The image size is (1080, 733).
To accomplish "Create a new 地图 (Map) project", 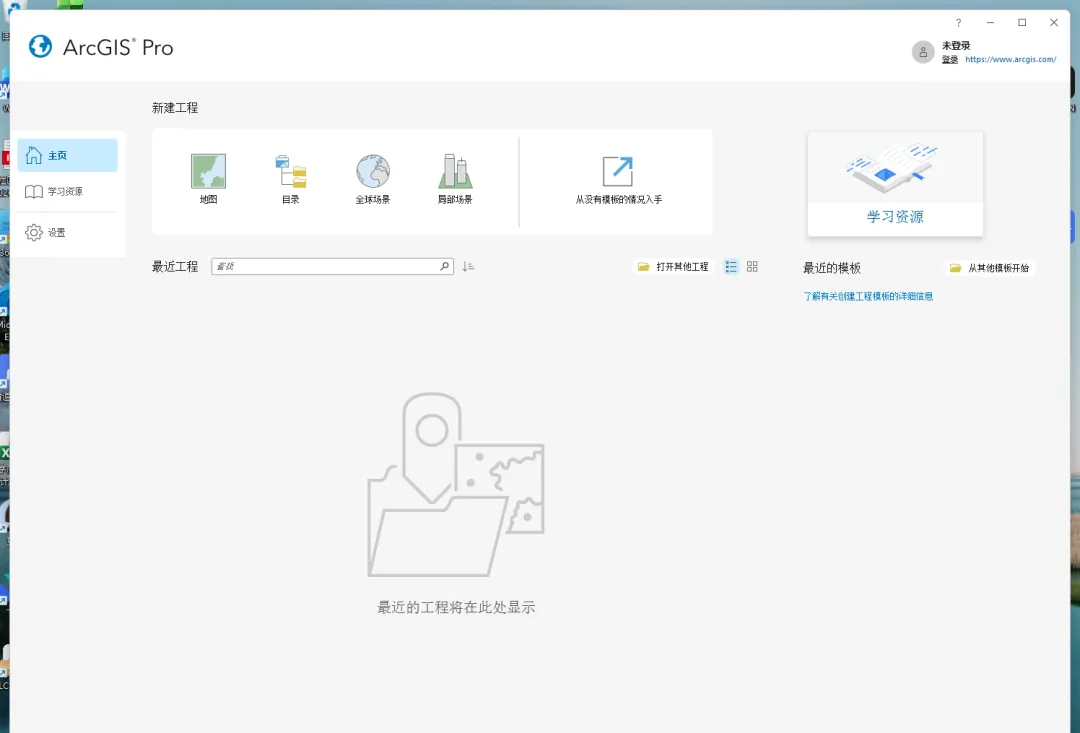I will (x=208, y=178).
